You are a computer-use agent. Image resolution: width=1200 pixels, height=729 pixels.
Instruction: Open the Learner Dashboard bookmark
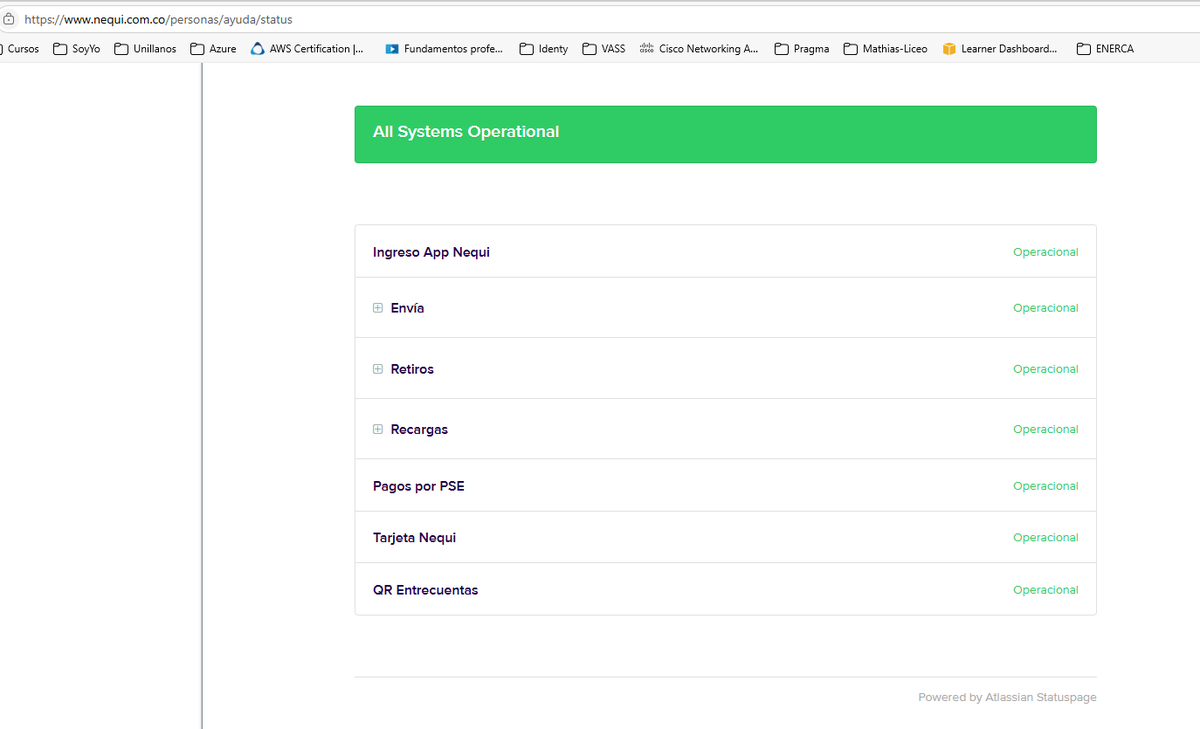(x=1000, y=49)
